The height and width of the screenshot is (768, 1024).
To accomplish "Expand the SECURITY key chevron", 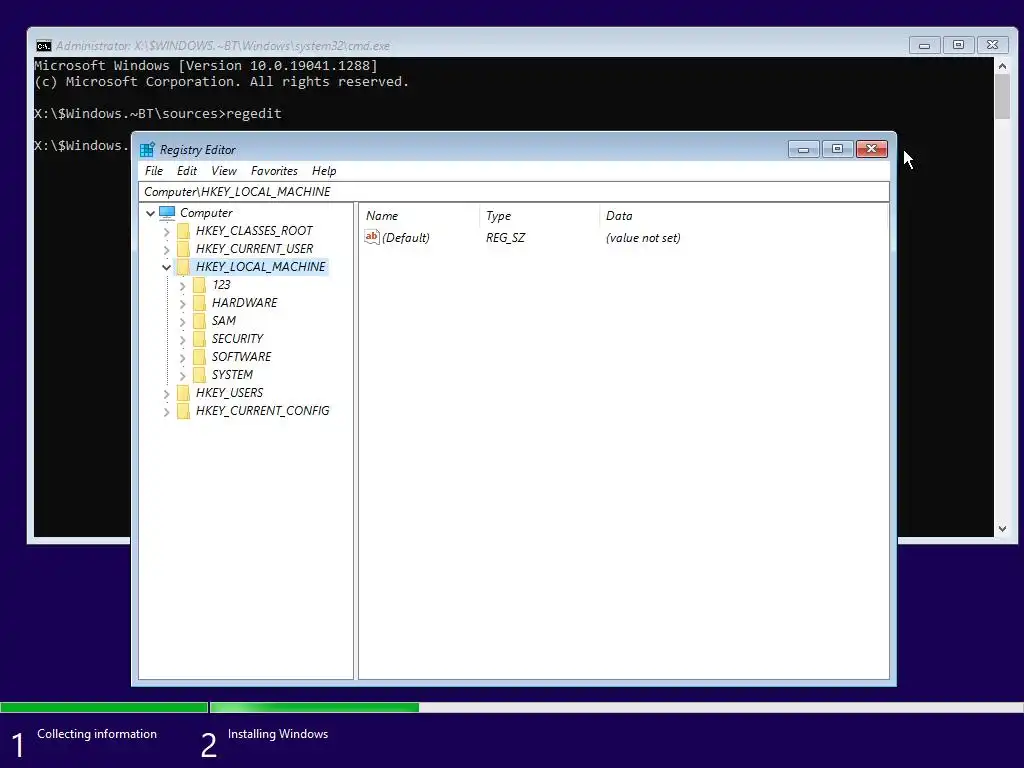I will coord(182,339).
